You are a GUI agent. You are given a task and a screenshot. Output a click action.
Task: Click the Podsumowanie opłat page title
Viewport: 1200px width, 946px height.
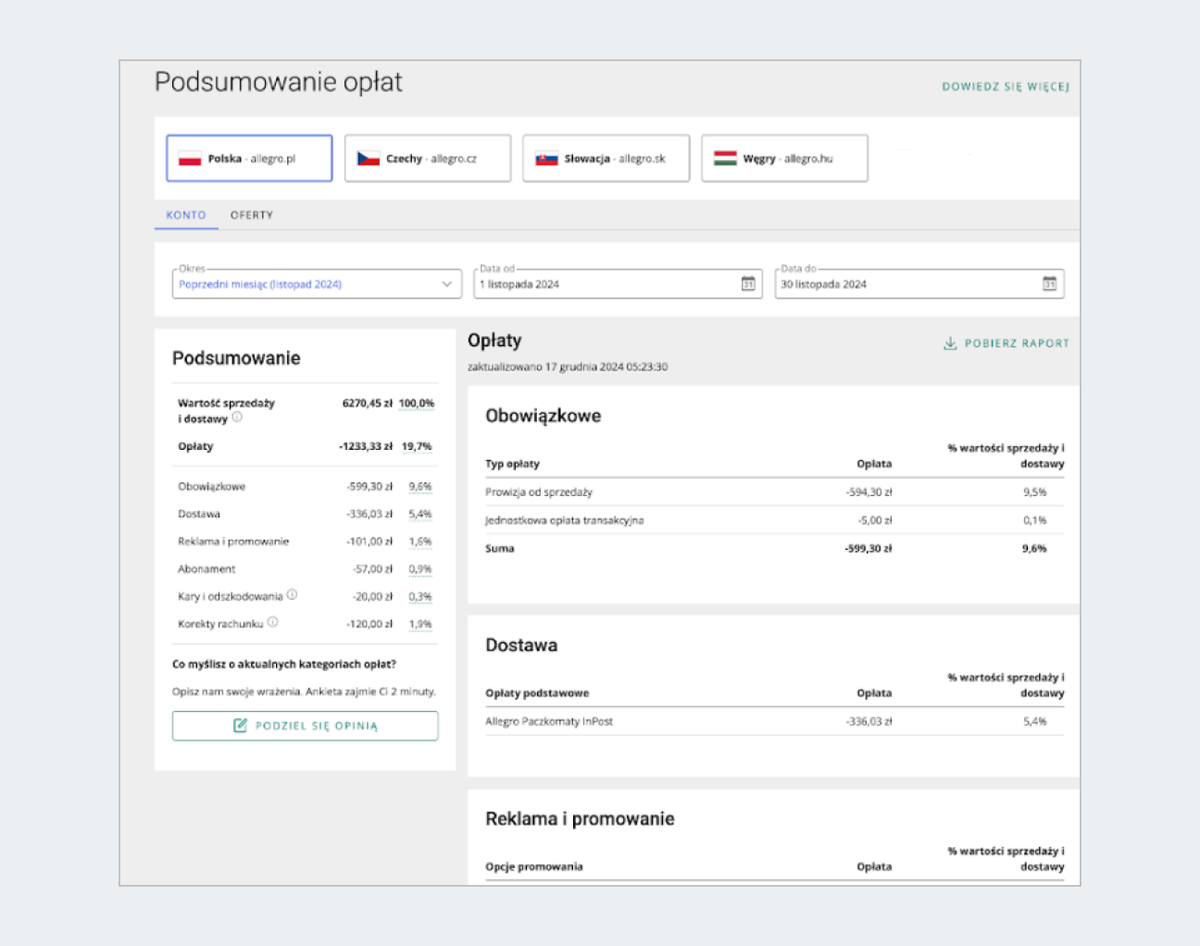[x=278, y=83]
